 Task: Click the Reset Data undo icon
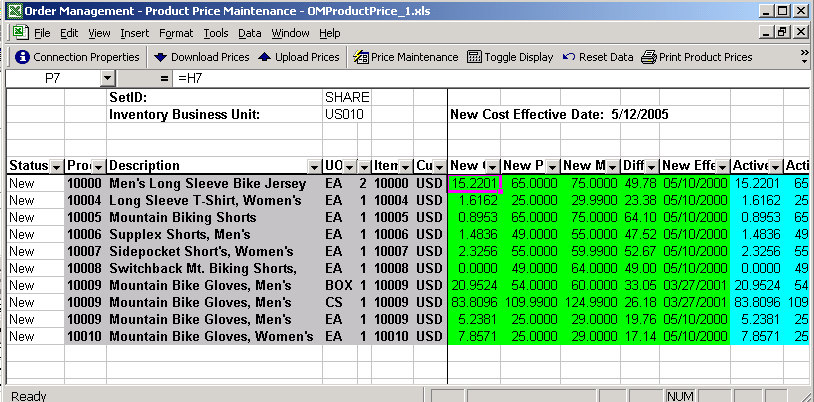coord(568,57)
